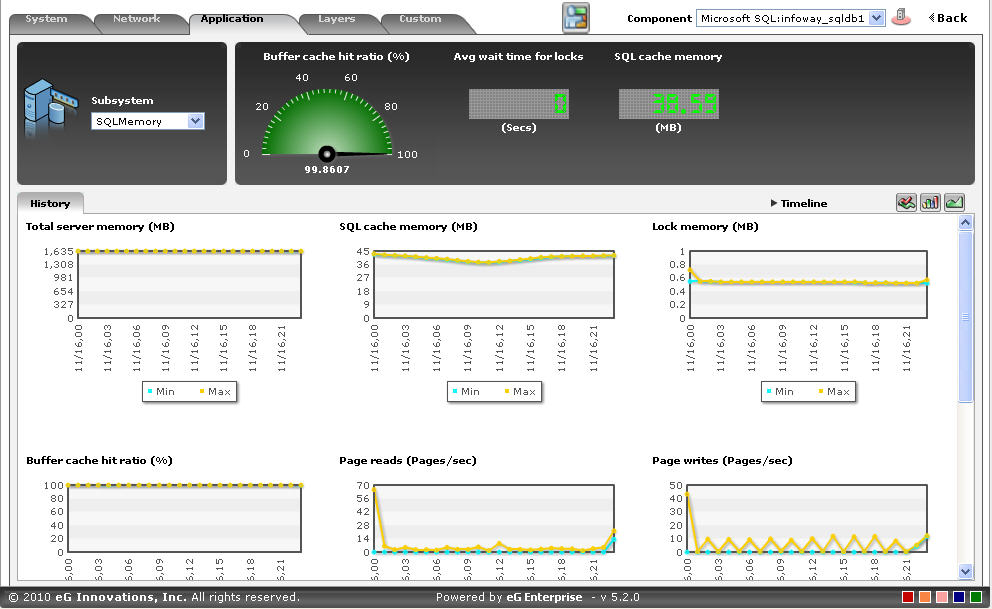Screen dimensions: 992x609
Task: Click the vertical scrollbar thumb in History panel
Action: point(965,316)
